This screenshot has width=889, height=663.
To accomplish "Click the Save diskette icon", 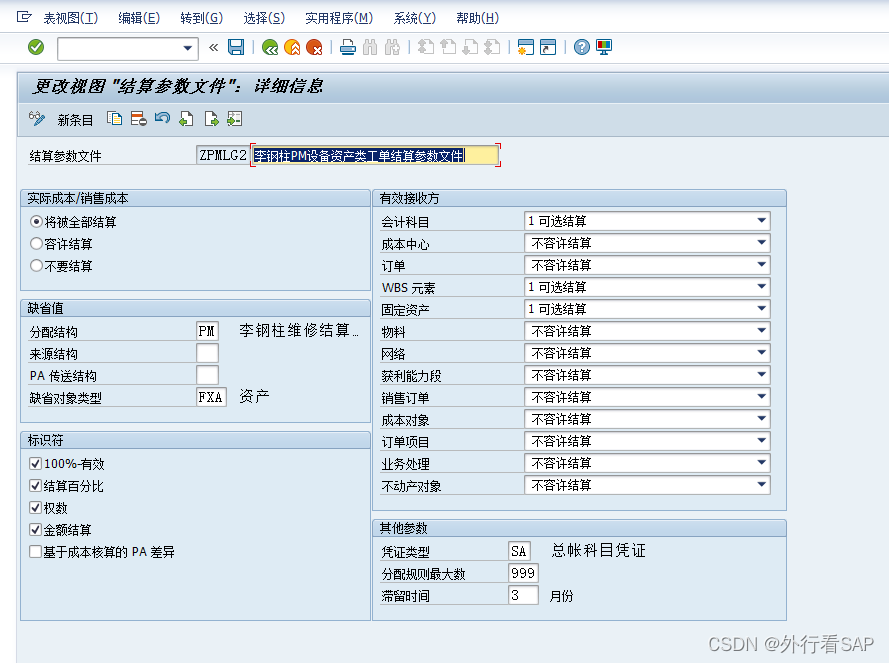I will point(236,47).
